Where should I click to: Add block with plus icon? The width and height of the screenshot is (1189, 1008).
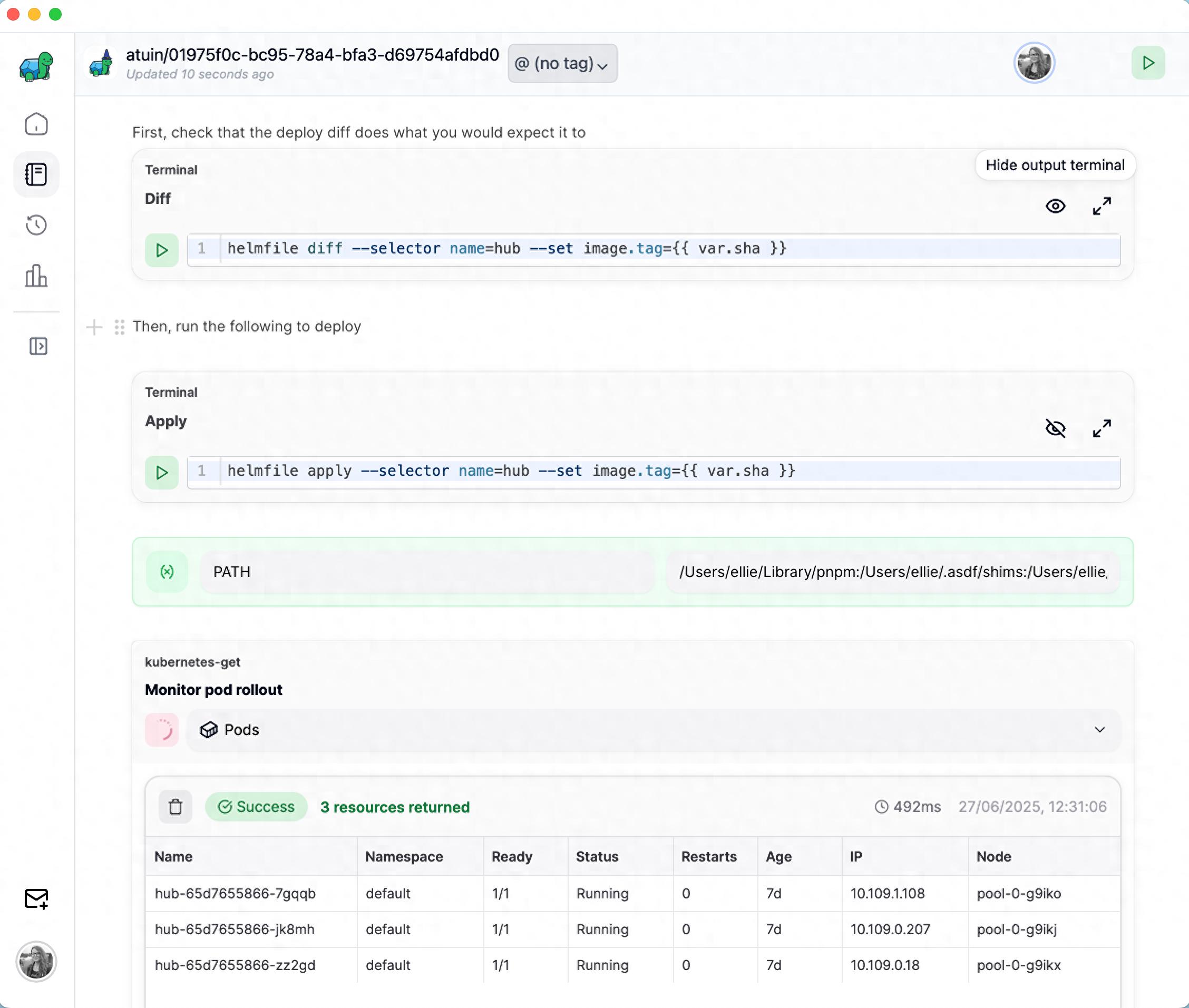pyautogui.click(x=94, y=327)
